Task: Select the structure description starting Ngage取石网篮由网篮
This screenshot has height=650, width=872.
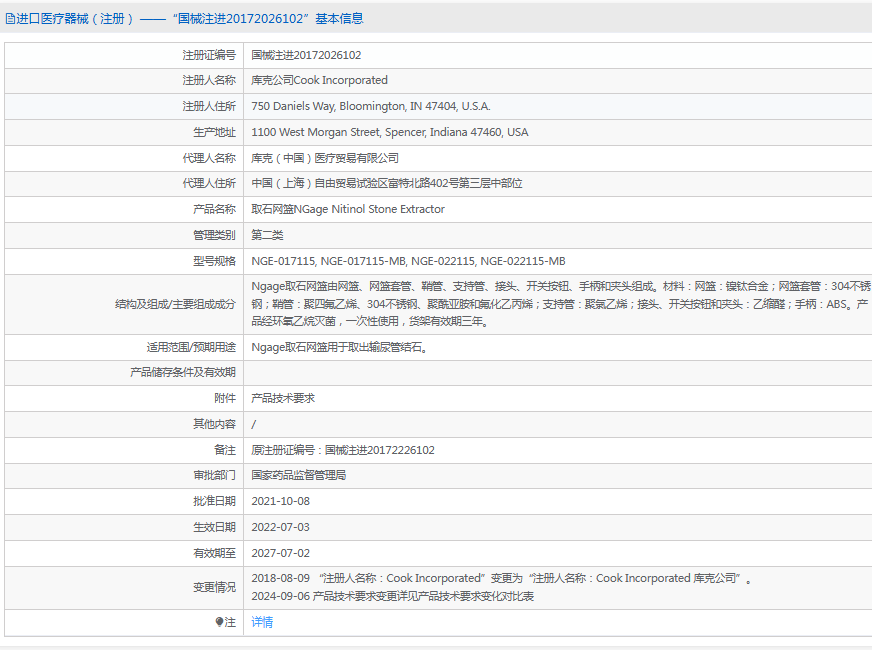Action: [561, 304]
